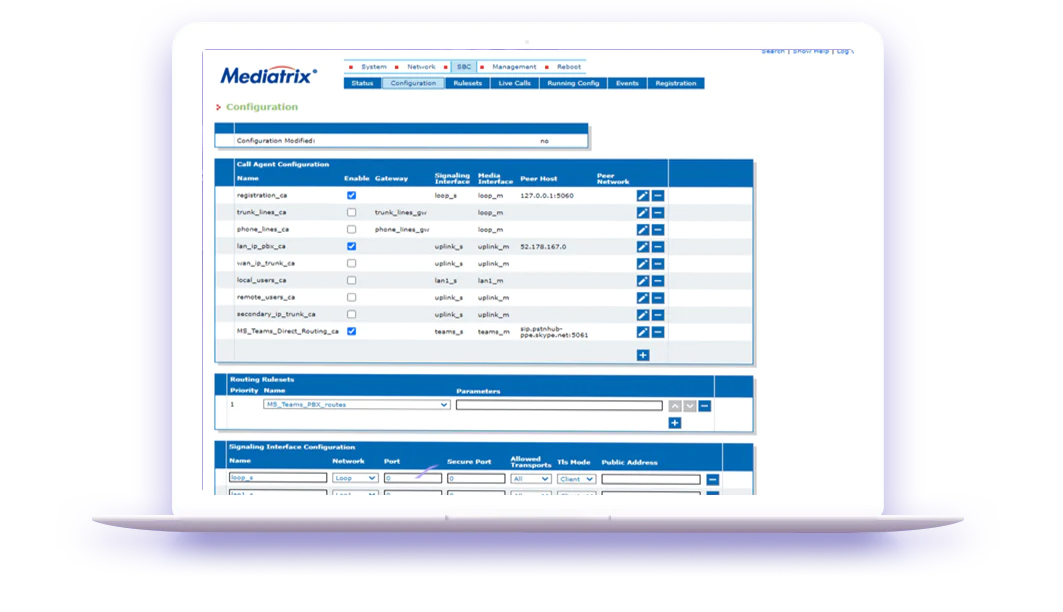The width and height of the screenshot is (1063, 612).
Task: Add a new routing ruleset
Action: 675,423
